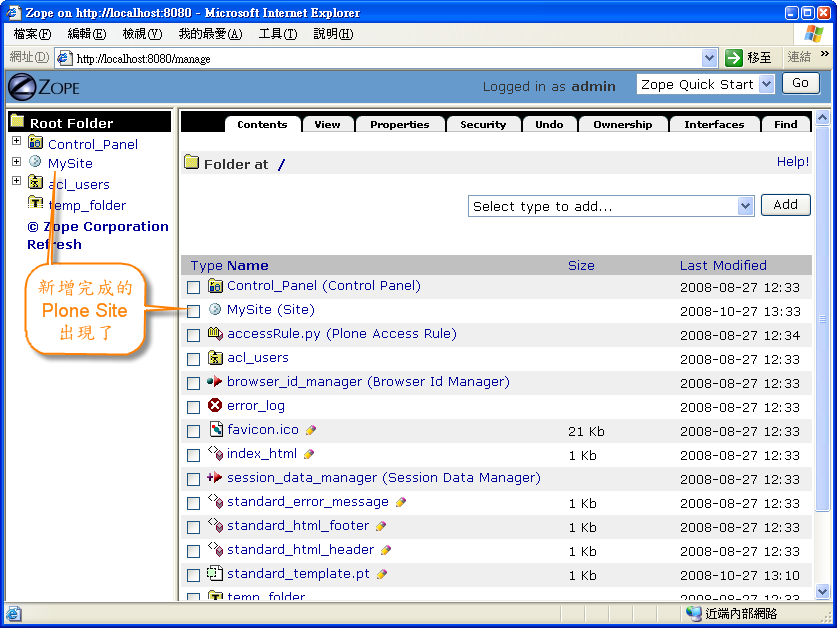Open the 工具(T) menu
The width and height of the screenshot is (837, 628).
coord(278,34)
